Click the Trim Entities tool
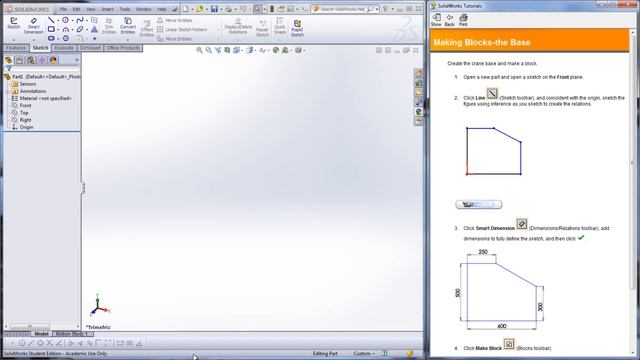 pyautogui.click(x=109, y=26)
